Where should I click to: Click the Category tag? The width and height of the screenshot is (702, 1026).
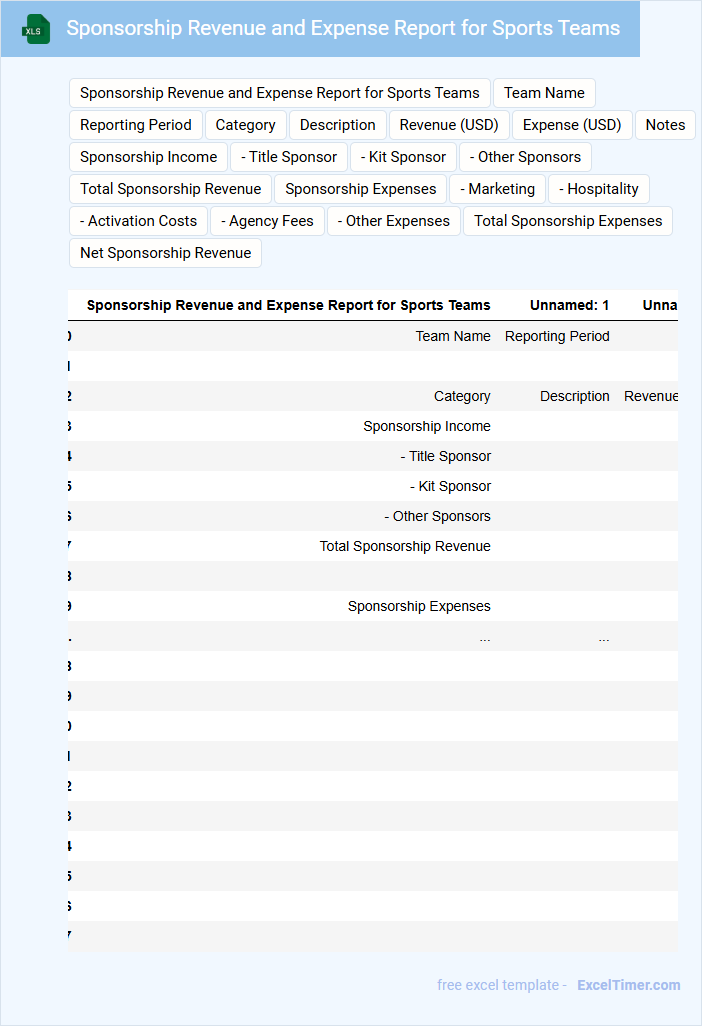point(245,125)
